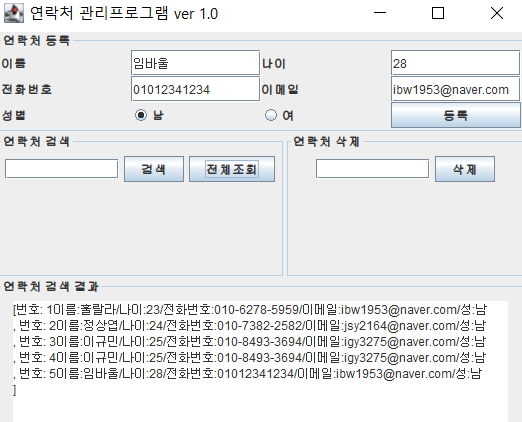522x422 pixels.
Task: Click the empty 연락처 검색 input box
Action: (x=62, y=169)
